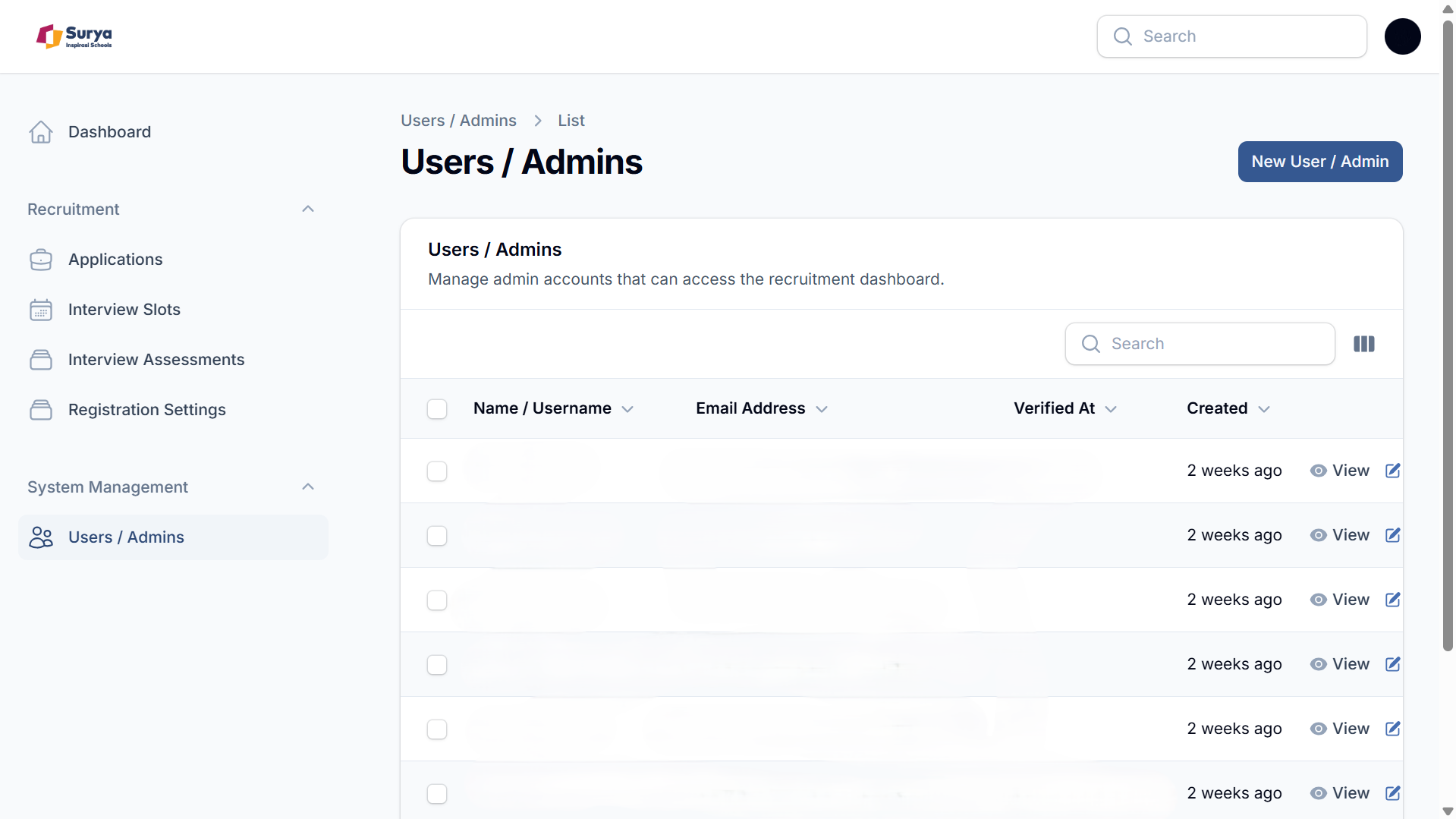Click the Registration Settings stack icon

point(41,410)
